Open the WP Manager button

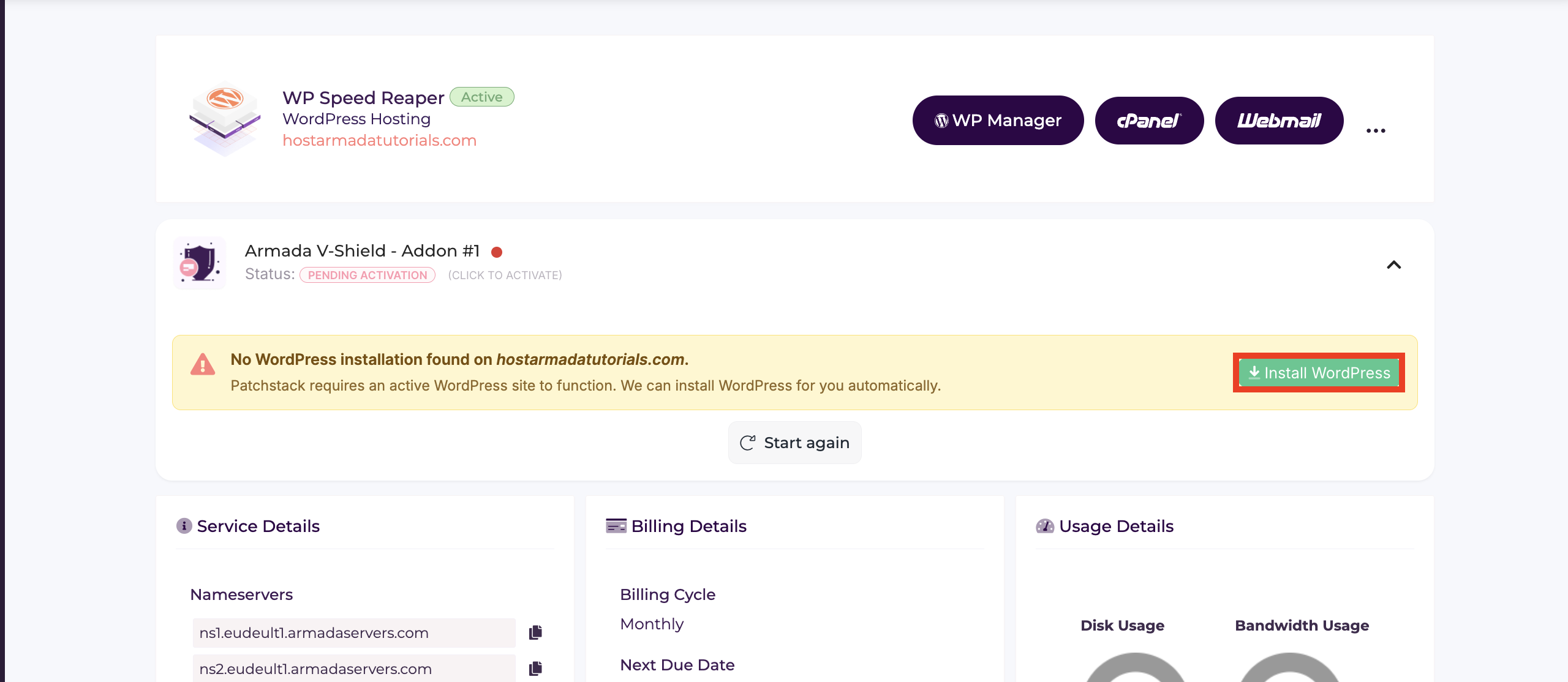click(998, 120)
